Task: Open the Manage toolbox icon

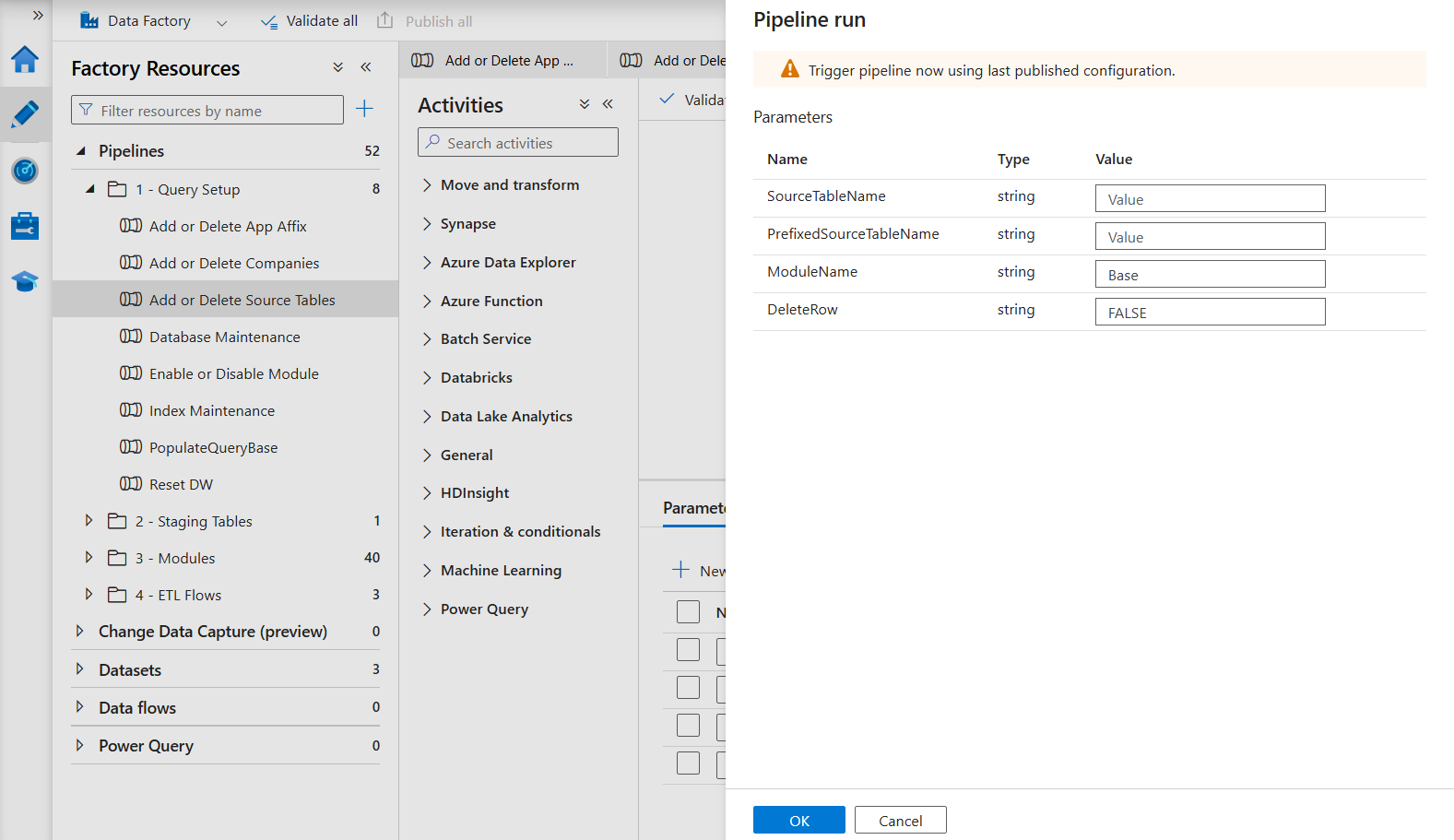Action: click(25, 226)
